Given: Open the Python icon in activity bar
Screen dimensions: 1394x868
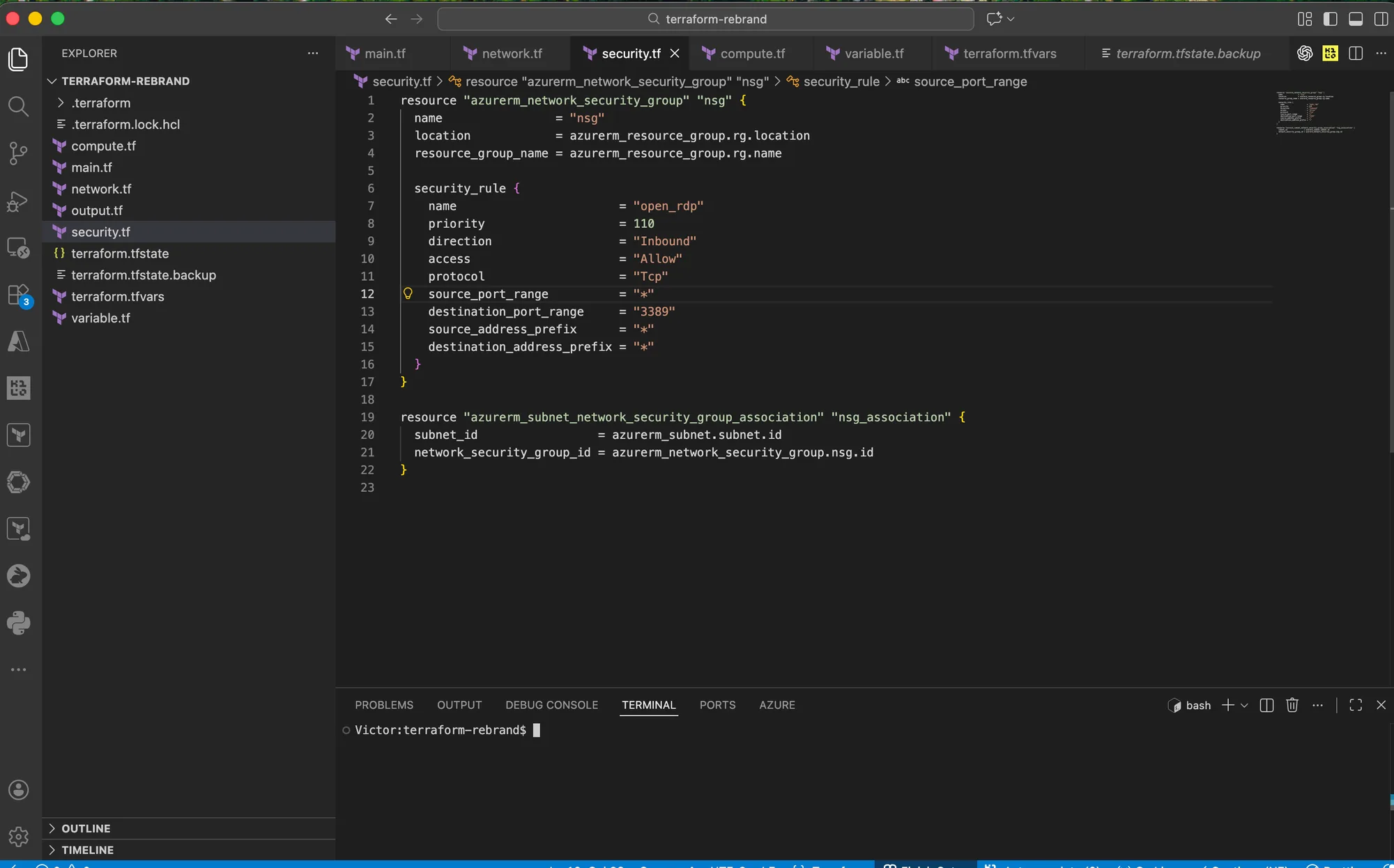Looking at the screenshot, I should [x=19, y=623].
